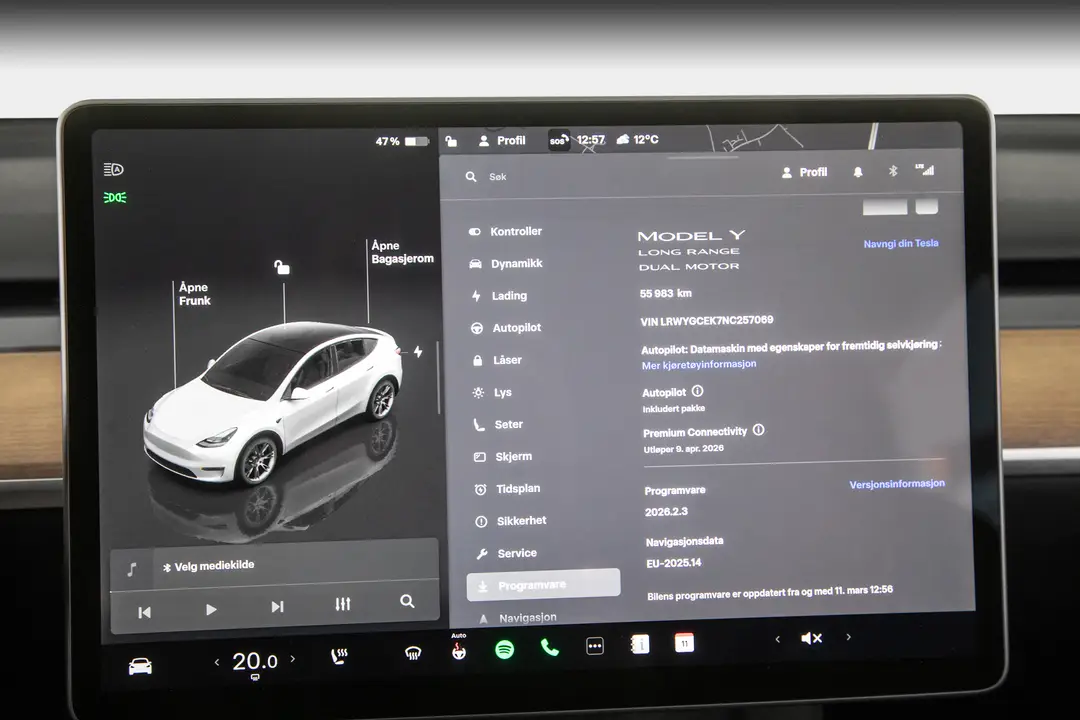Open the Kontroller menu
The image size is (1080, 720).
(505, 232)
